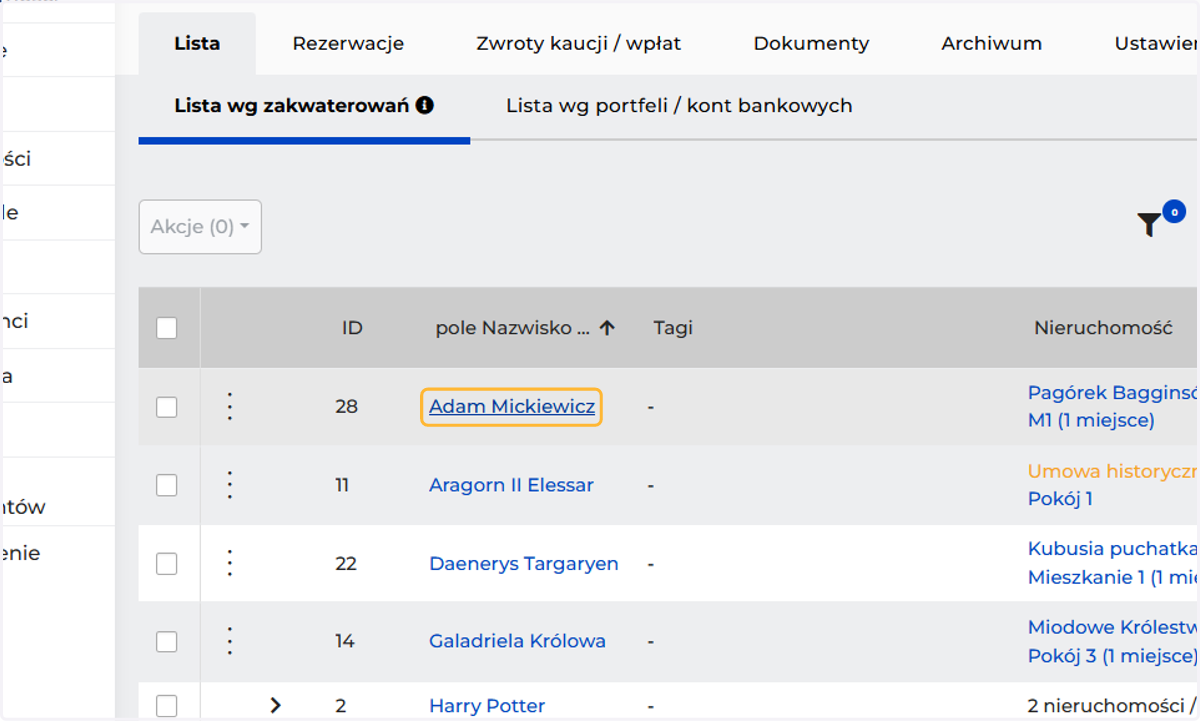Click the Tagi column header
1200x721 pixels.
(673, 328)
